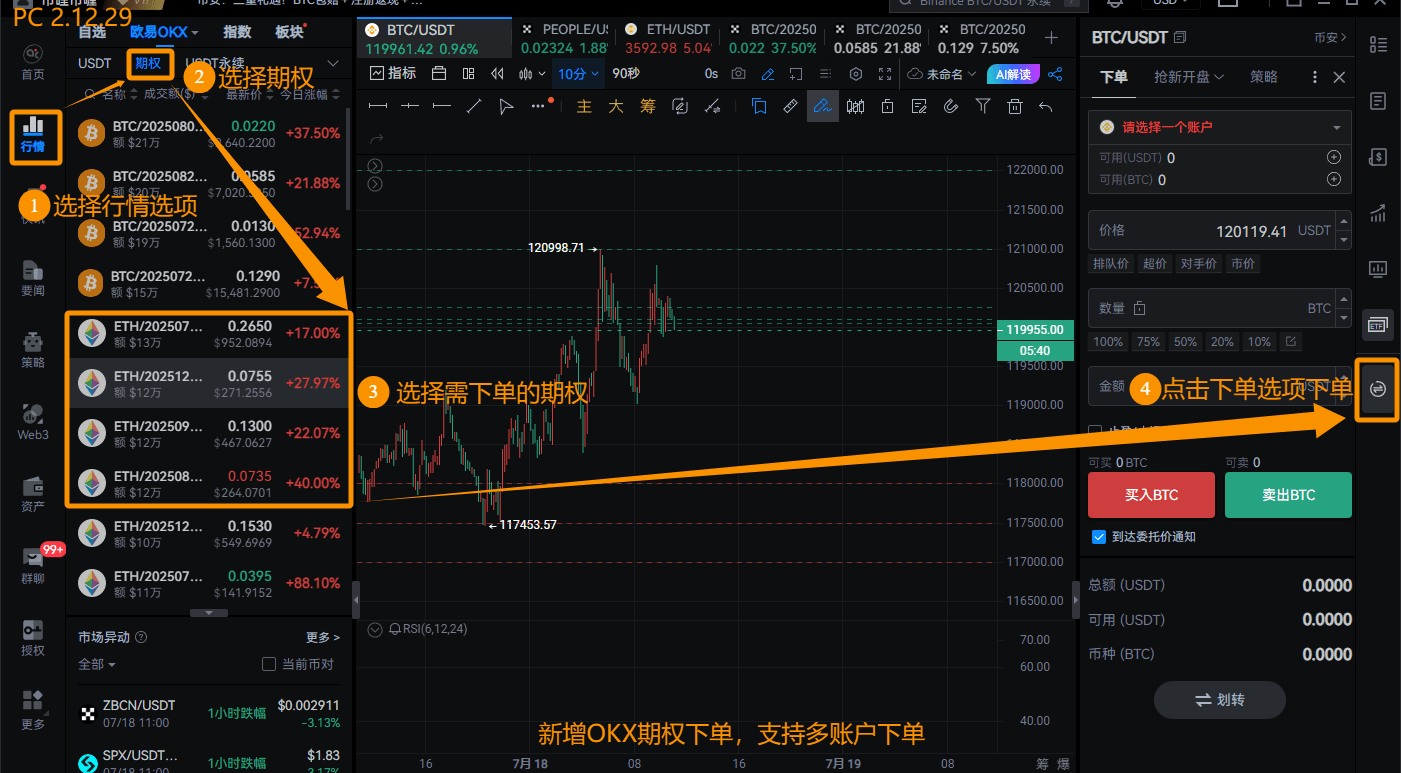Open the Web3 sidebar section

[33, 422]
